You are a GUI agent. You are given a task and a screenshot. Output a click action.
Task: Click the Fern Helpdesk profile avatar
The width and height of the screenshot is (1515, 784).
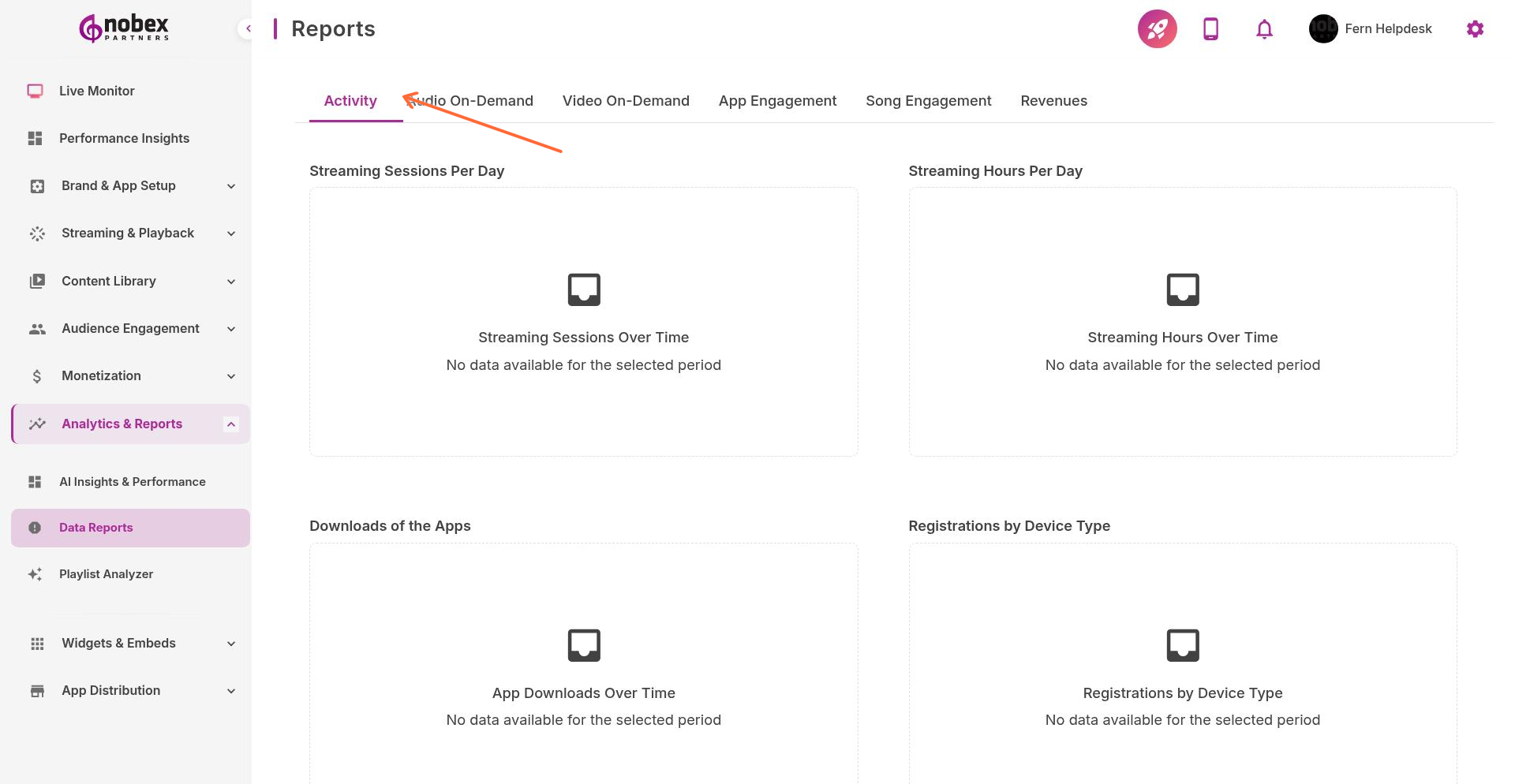point(1322,28)
